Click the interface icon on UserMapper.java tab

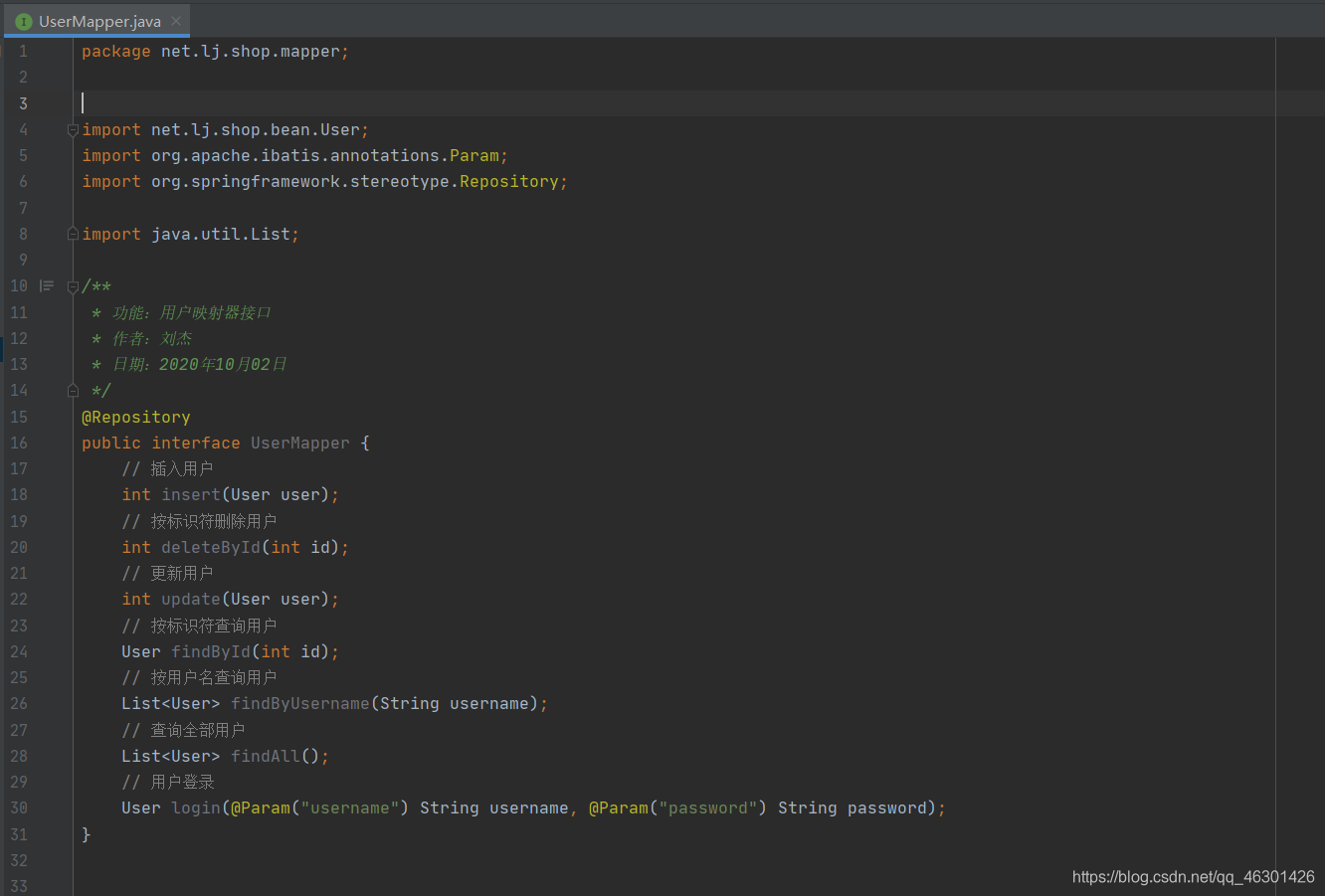(x=24, y=21)
